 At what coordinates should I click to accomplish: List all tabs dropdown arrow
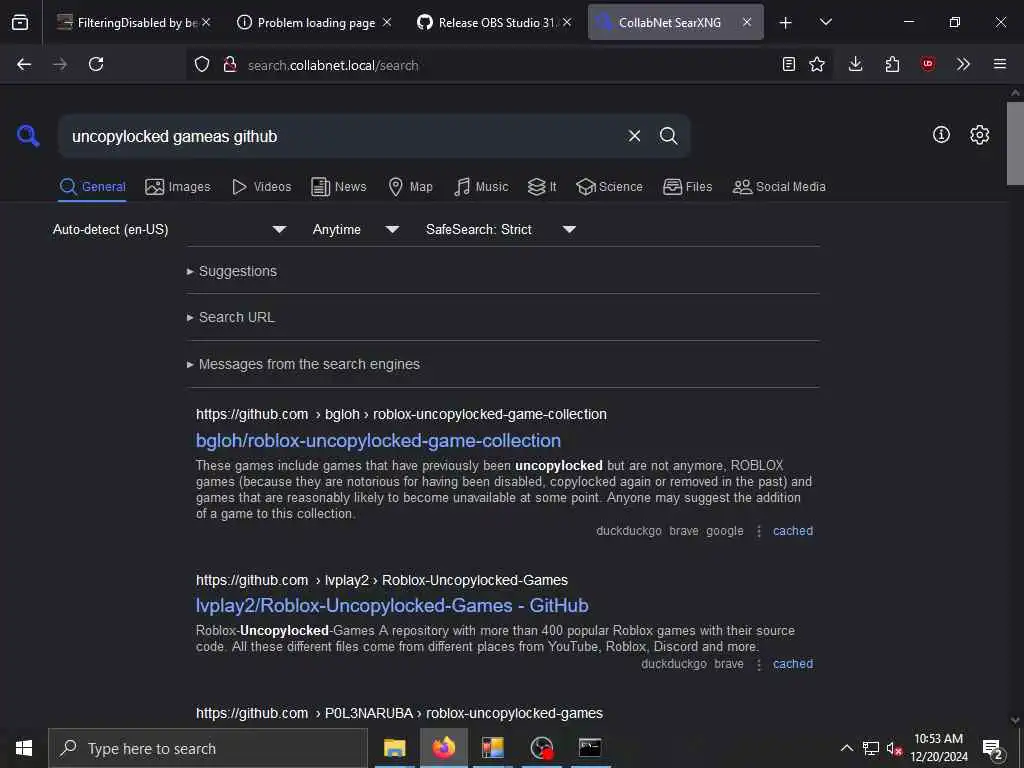(826, 22)
